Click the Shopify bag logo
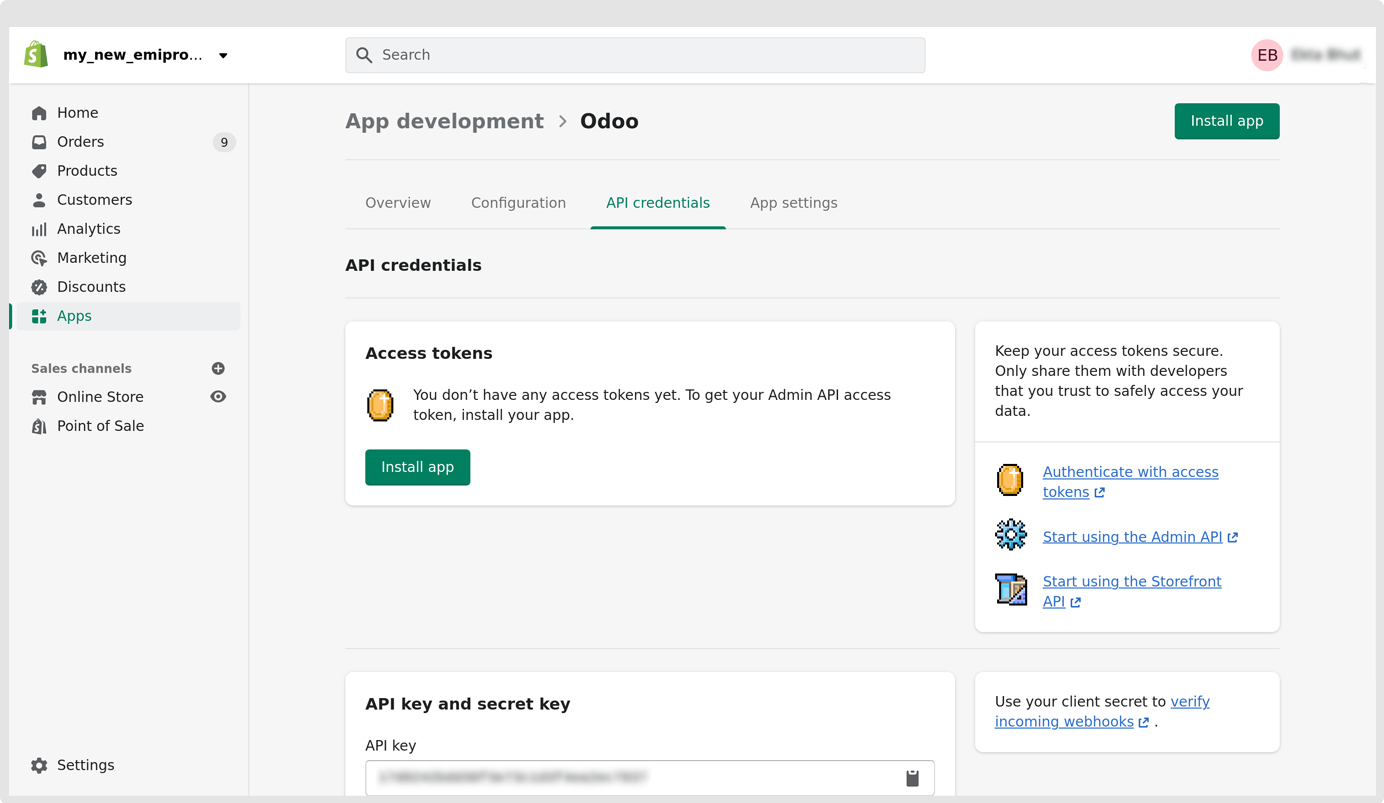Screen dimensions: 1384x803 pyautogui.click(x=36, y=55)
